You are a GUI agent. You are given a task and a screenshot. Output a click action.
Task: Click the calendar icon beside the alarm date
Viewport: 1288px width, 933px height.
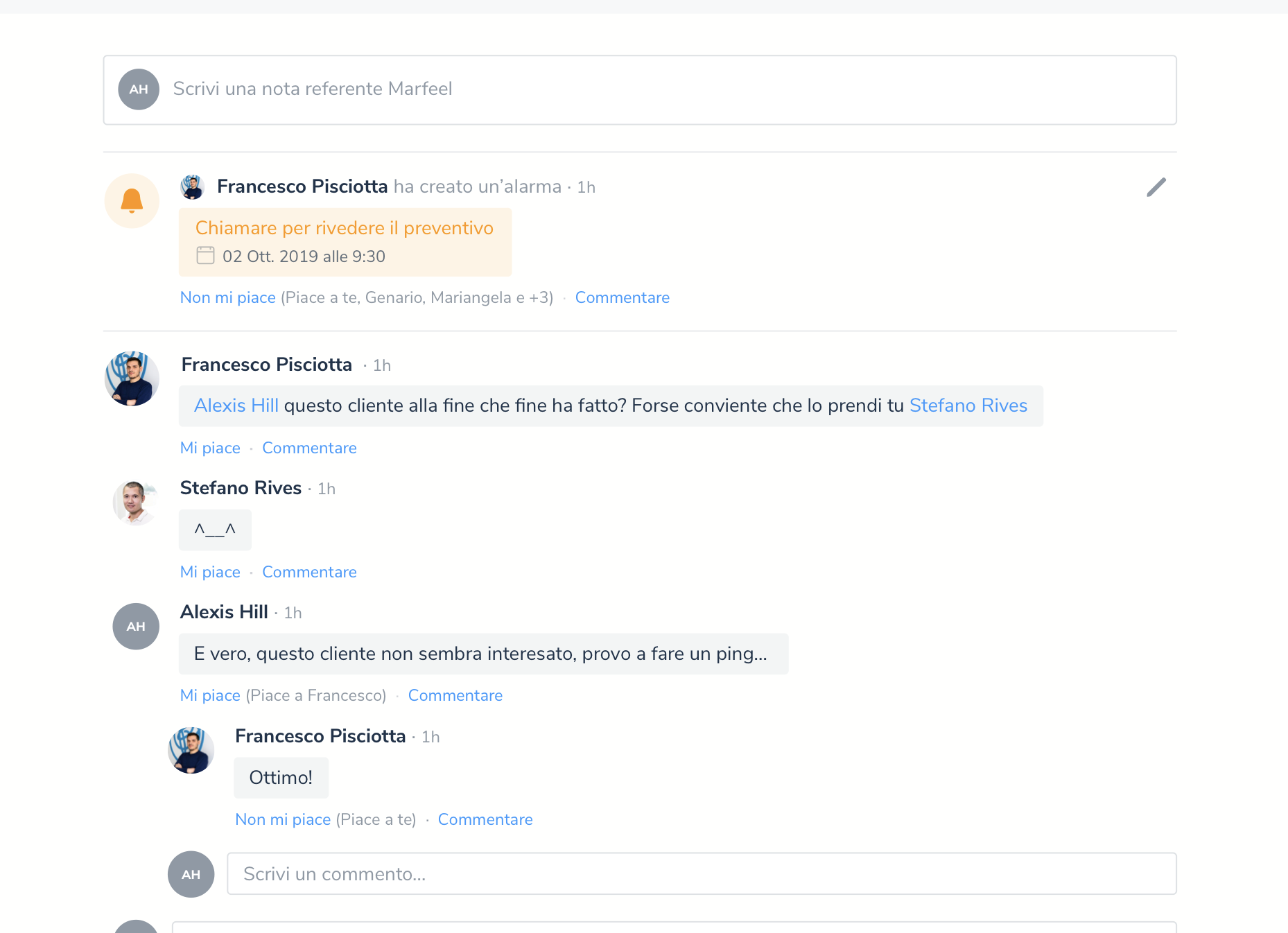[205, 256]
